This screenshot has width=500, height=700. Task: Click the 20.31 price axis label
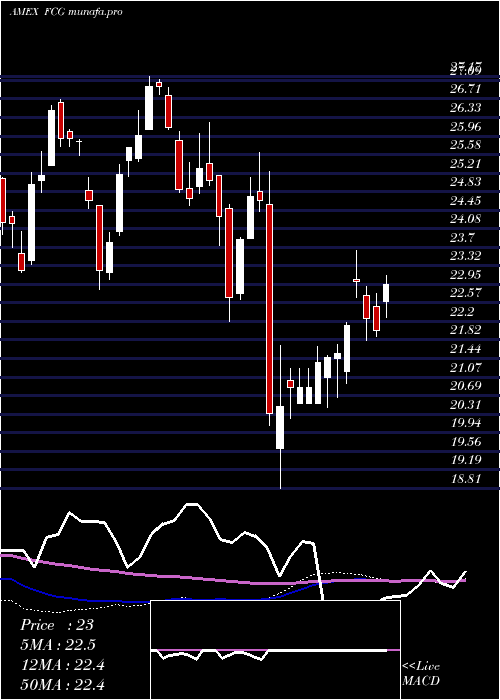click(x=465, y=405)
